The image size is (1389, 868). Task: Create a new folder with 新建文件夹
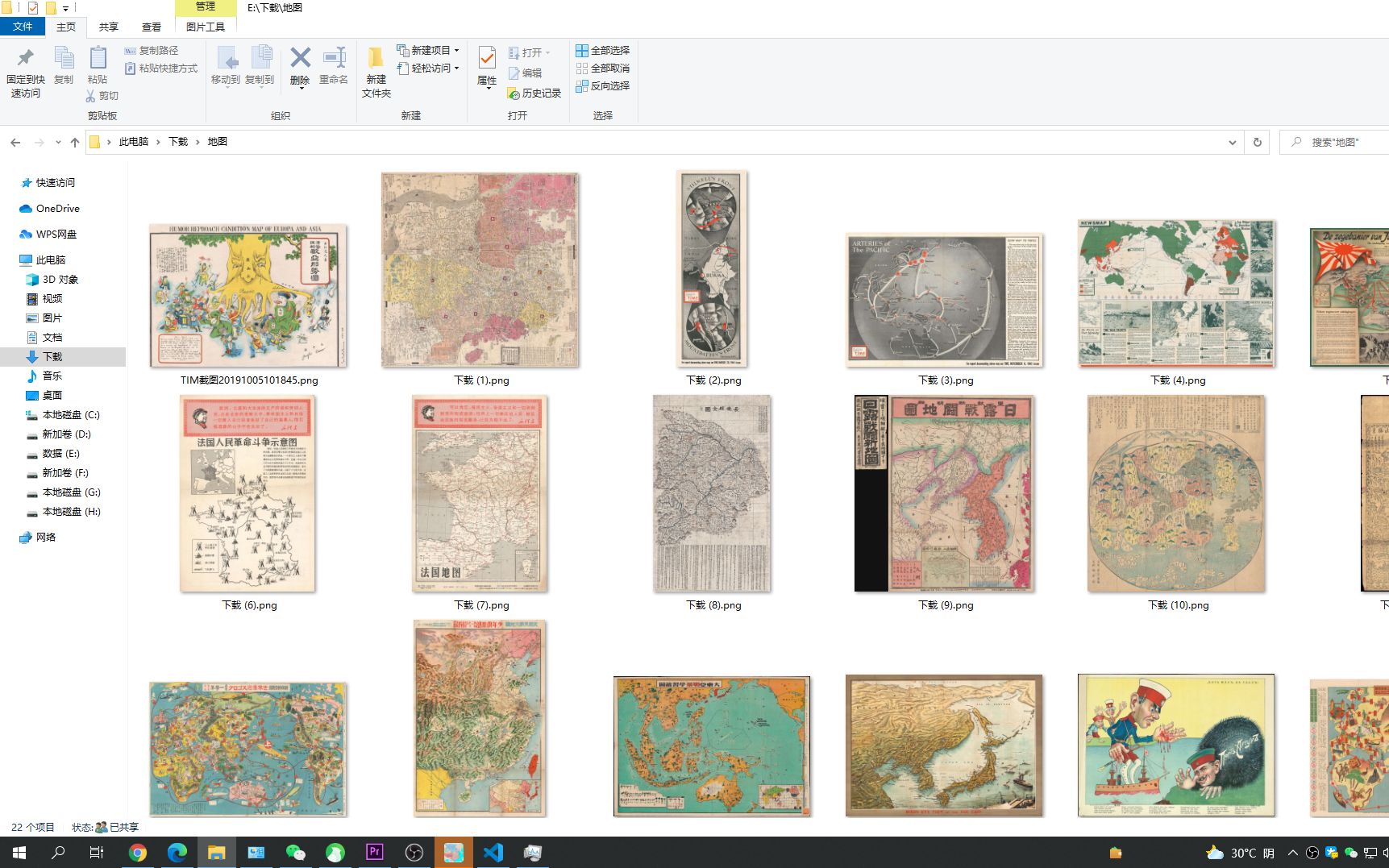(376, 72)
